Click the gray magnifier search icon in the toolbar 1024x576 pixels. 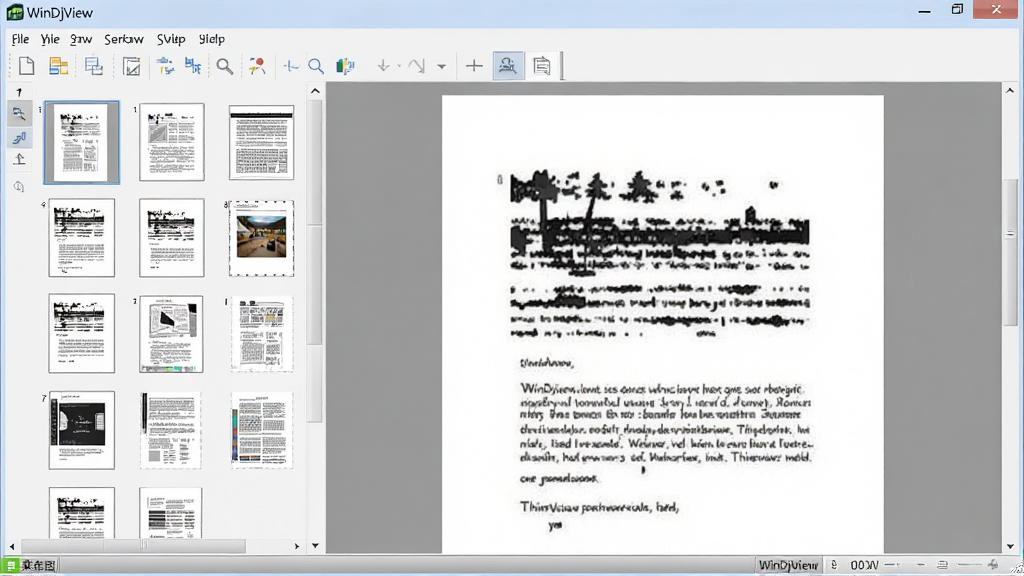pos(225,66)
